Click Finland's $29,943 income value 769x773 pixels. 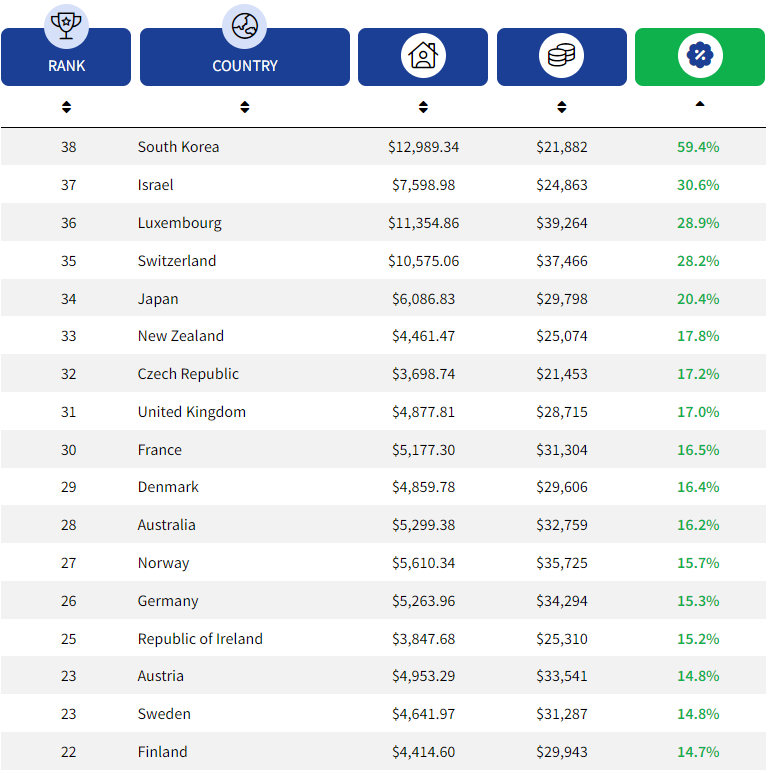click(x=561, y=752)
